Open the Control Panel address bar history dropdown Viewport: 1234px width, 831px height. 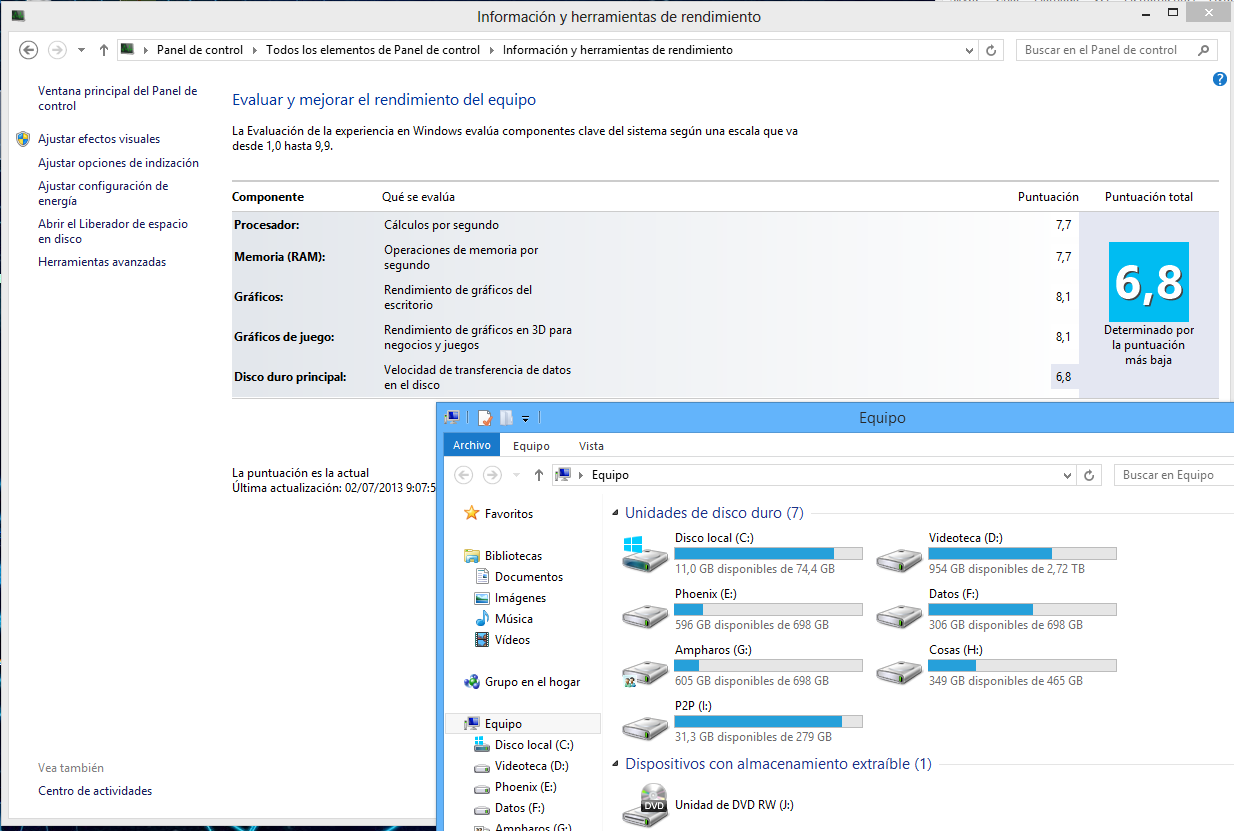[x=969, y=50]
